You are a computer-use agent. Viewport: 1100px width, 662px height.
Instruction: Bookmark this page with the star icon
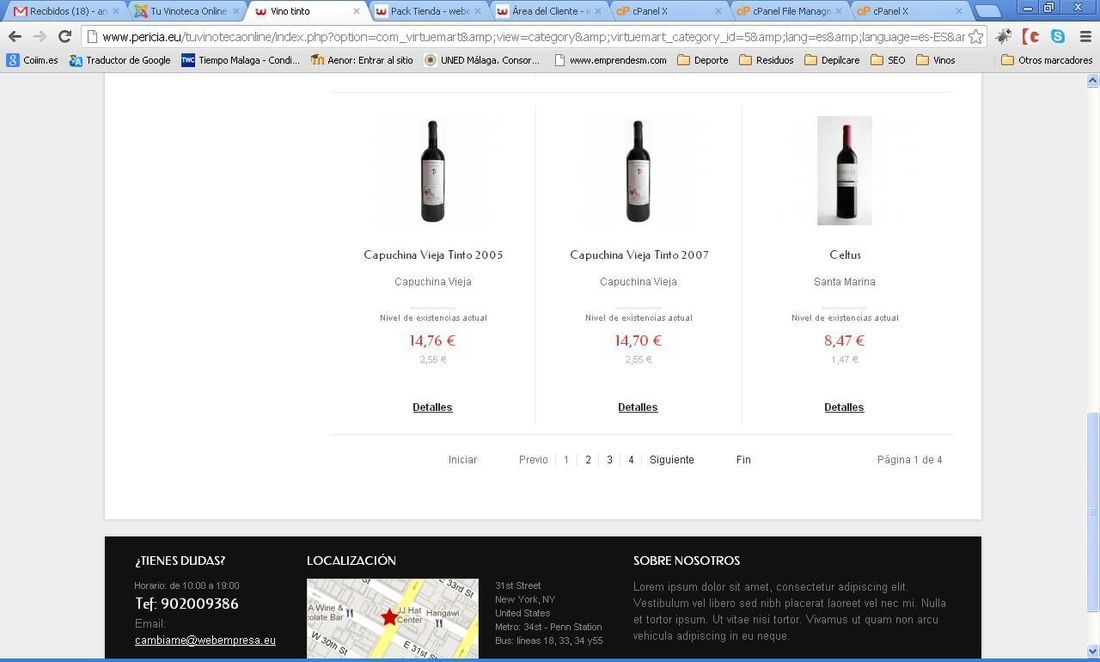976,36
